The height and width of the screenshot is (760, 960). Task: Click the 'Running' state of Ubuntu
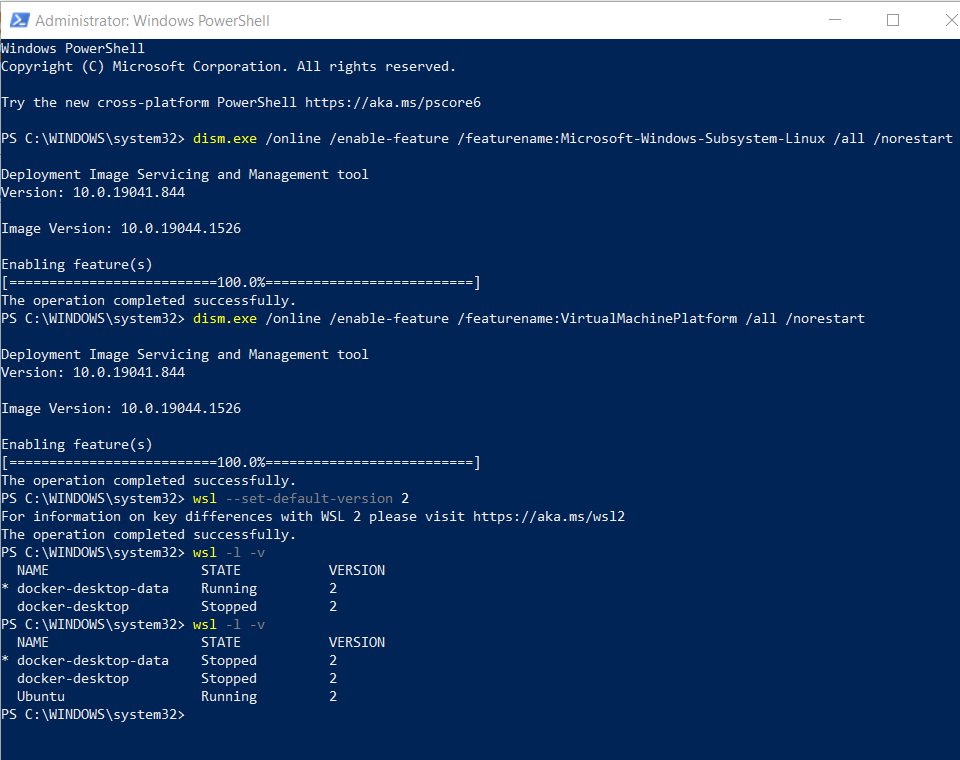(x=229, y=696)
